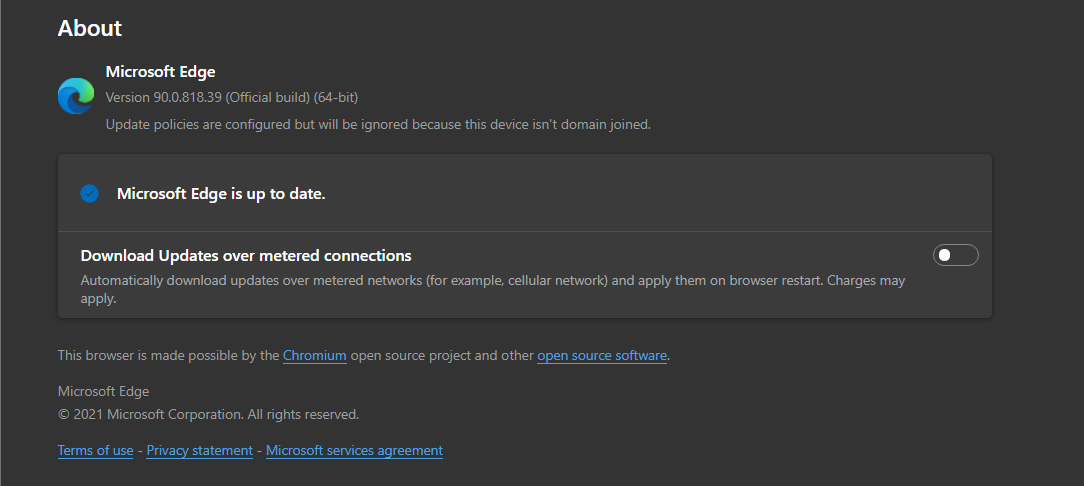Image resolution: width=1084 pixels, height=486 pixels.
Task: Open the Terms of use link
Action: (95, 450)
